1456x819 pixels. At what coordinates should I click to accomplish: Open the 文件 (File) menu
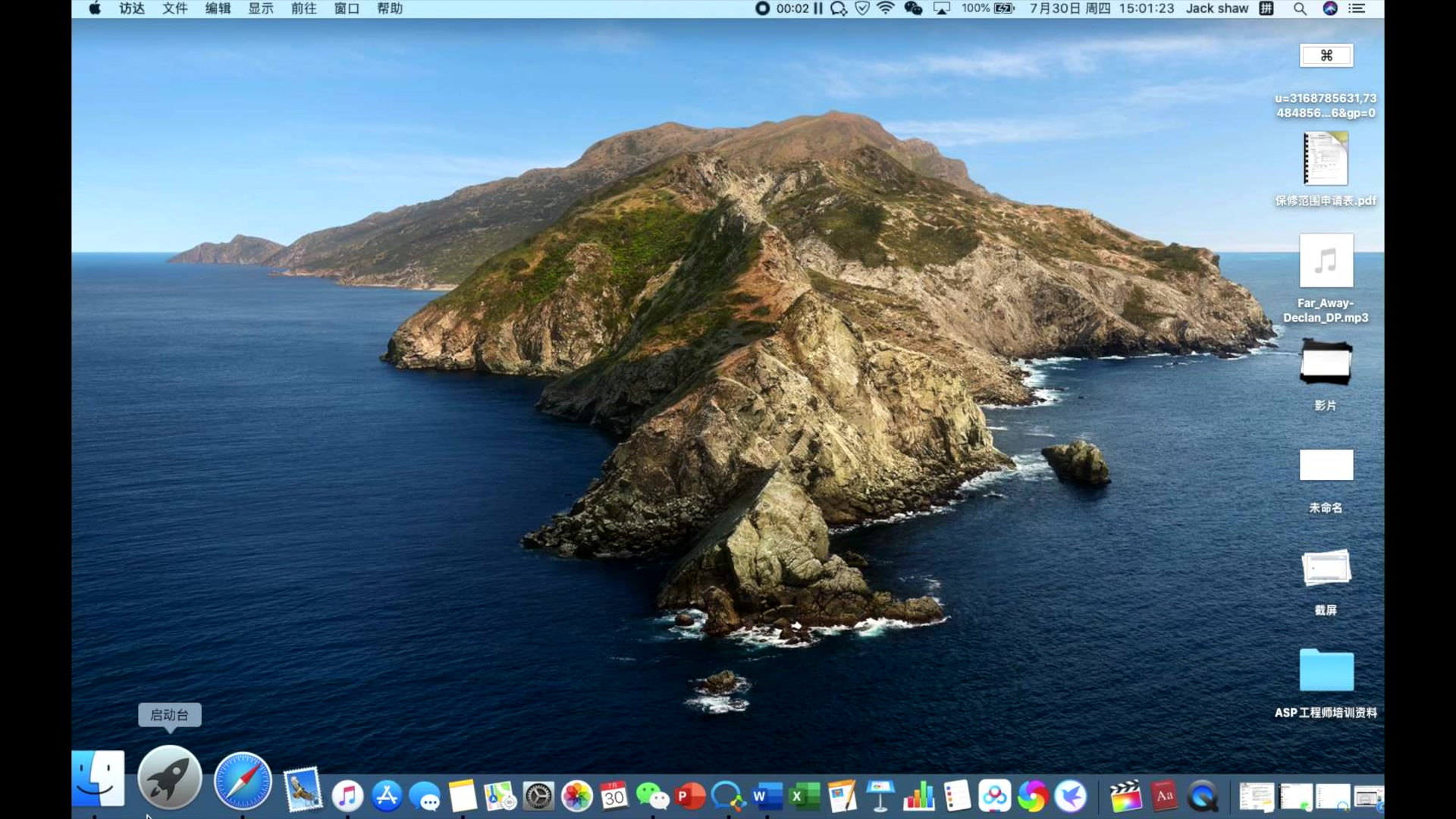174,8
